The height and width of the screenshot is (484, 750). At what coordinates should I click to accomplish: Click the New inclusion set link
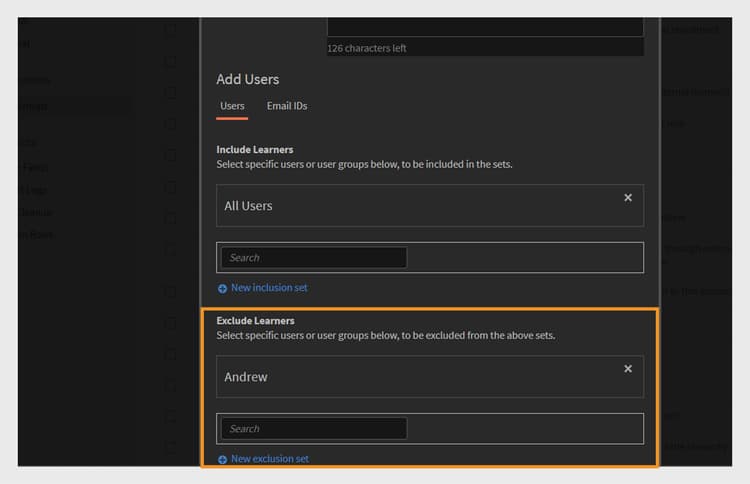pos(269,288)
